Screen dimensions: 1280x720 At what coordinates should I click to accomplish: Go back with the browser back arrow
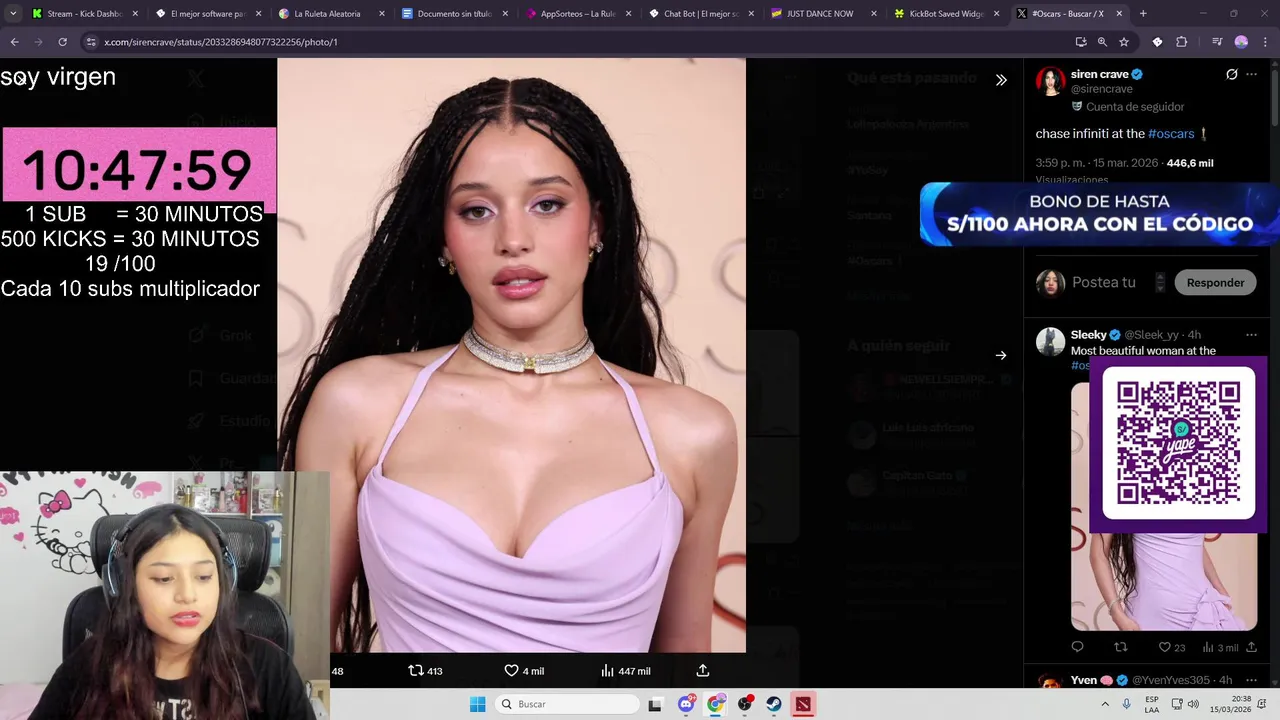(x=14, y=42)
